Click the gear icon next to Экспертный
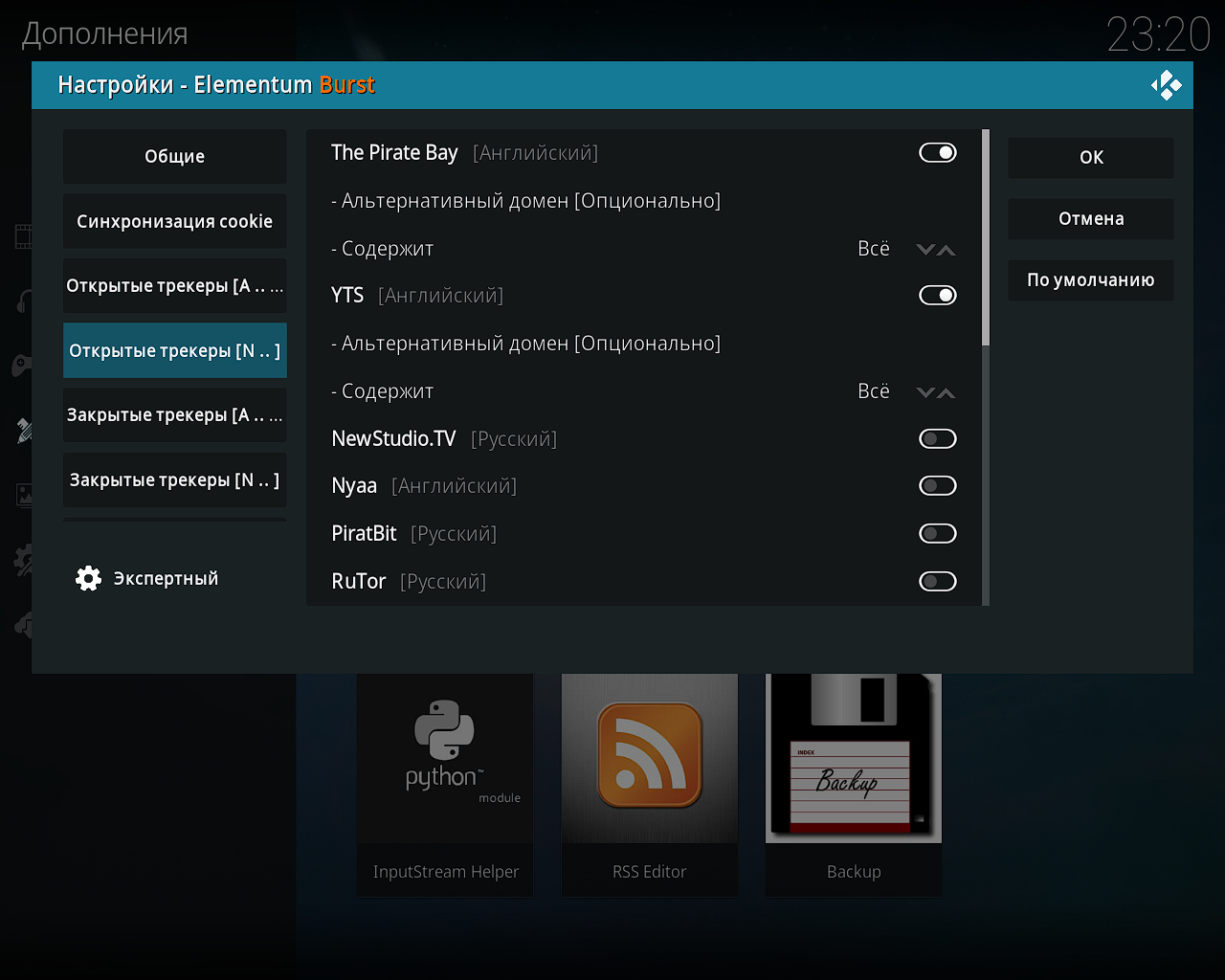Viewport: 1225px width, 980px height. 88,578
